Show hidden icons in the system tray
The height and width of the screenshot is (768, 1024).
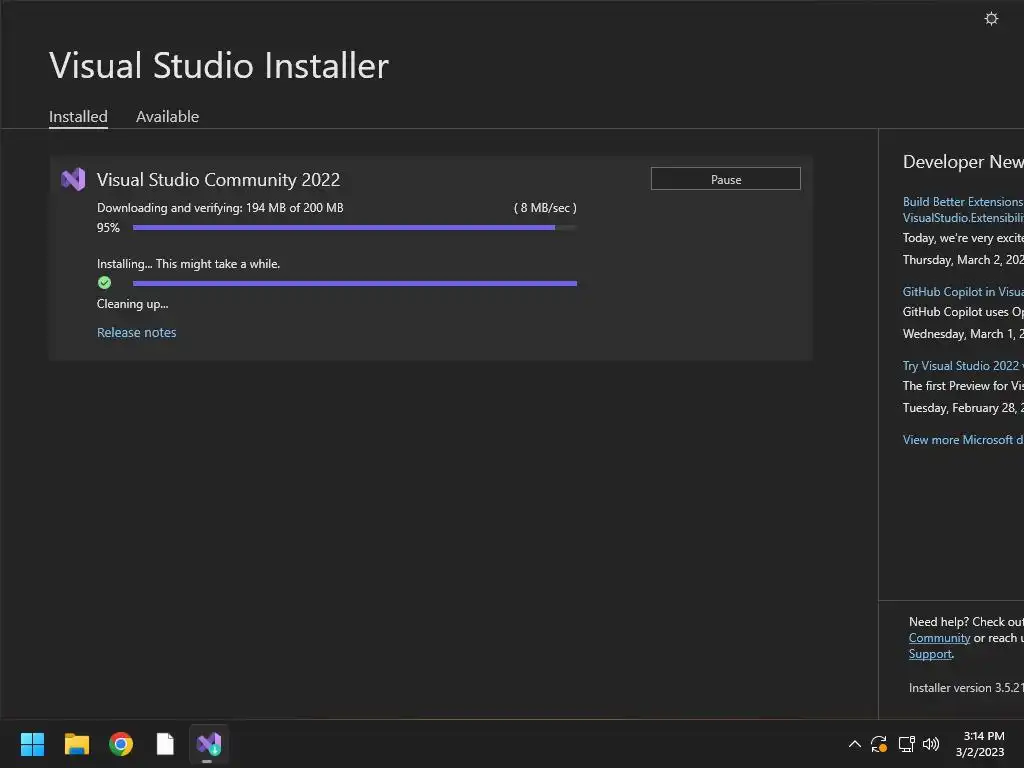pyautogui.click(x=854, y=744)
